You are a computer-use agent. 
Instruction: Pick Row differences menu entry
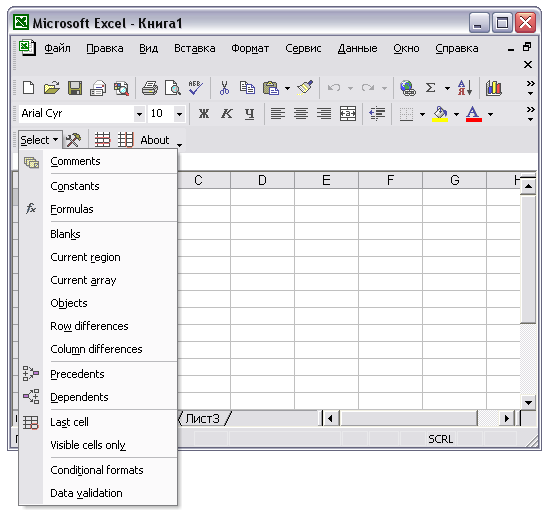pyautogui.click(x=99, y=326)
